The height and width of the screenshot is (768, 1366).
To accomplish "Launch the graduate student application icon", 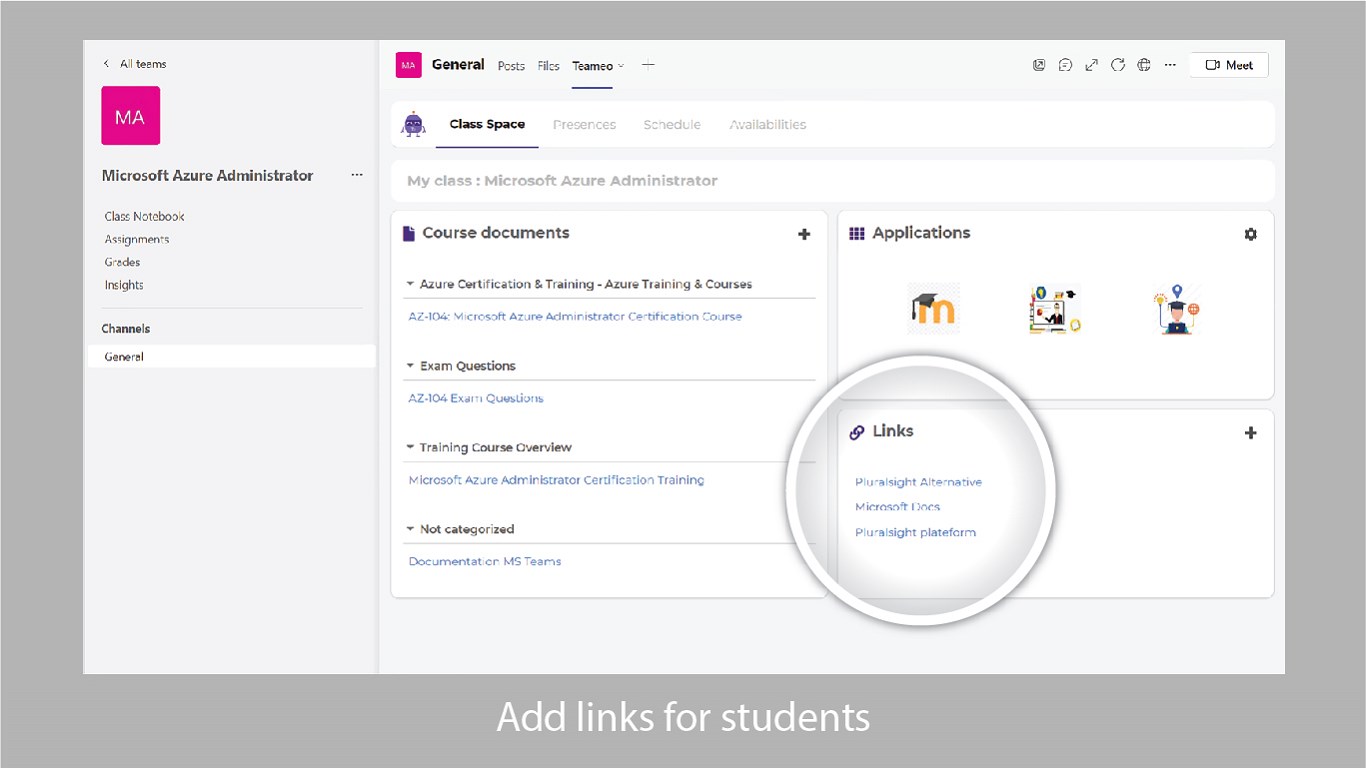I will [x=1176, y=308].
